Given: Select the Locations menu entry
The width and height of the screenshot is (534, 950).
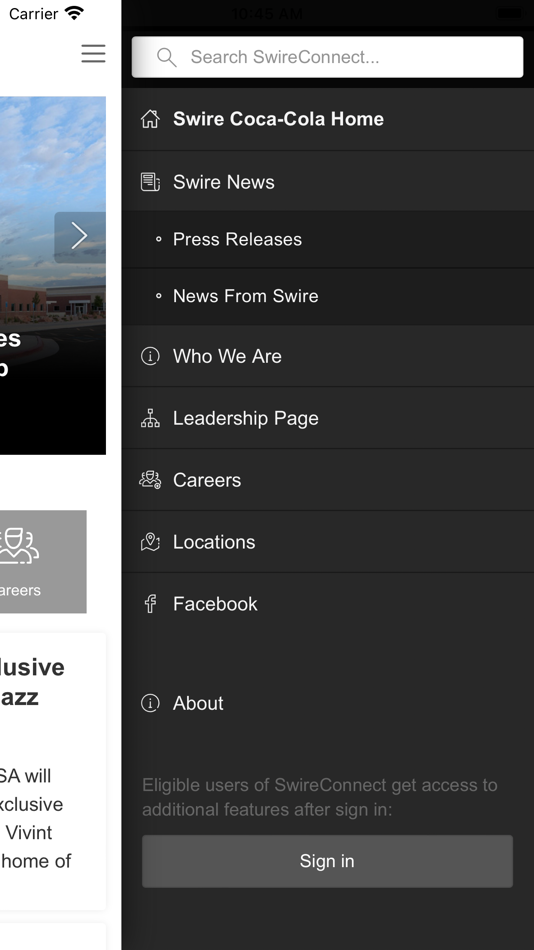Looking at the screenshot, I should point(328,542).
